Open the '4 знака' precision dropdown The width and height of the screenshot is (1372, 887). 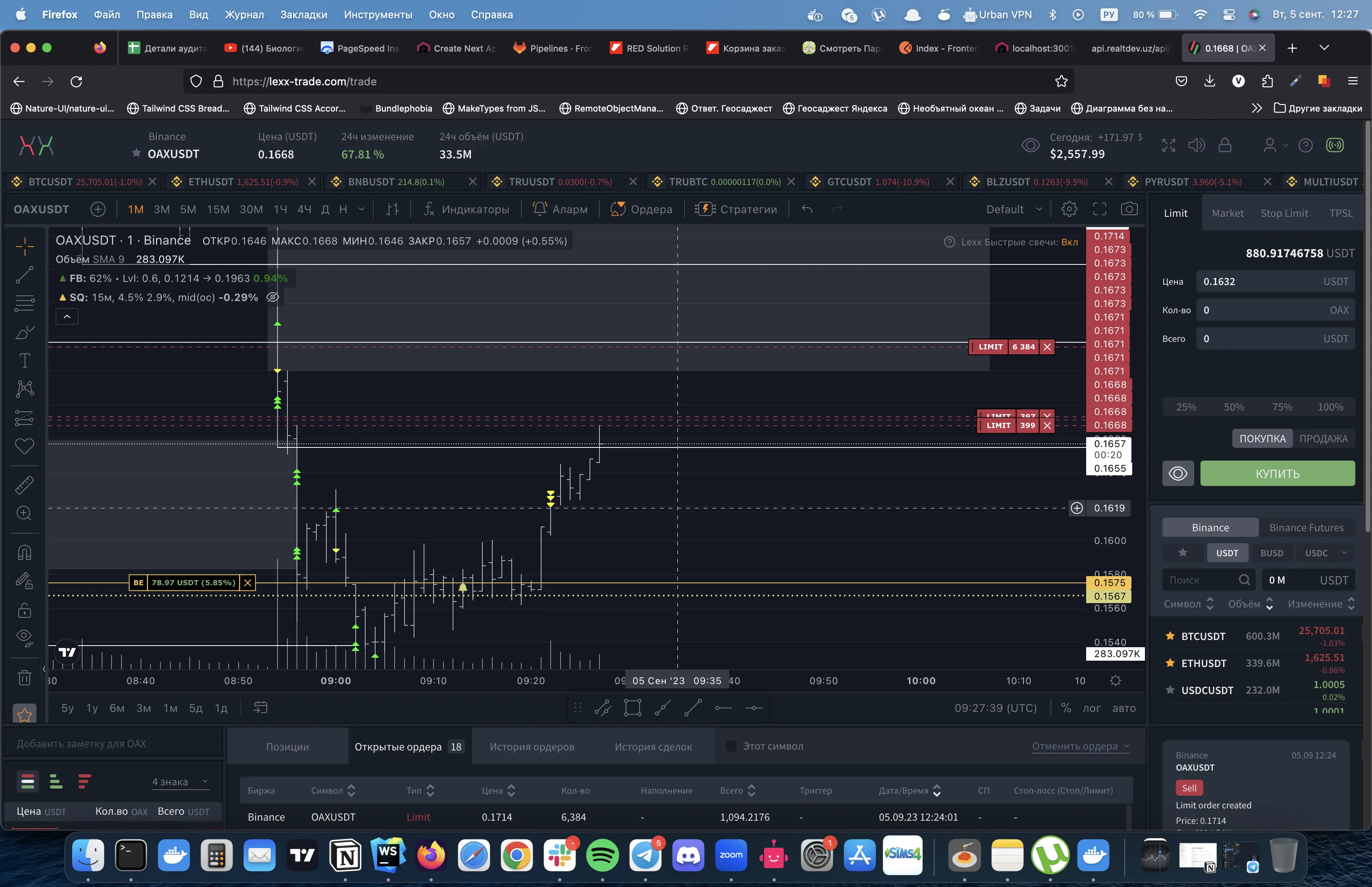click(179, 782)
